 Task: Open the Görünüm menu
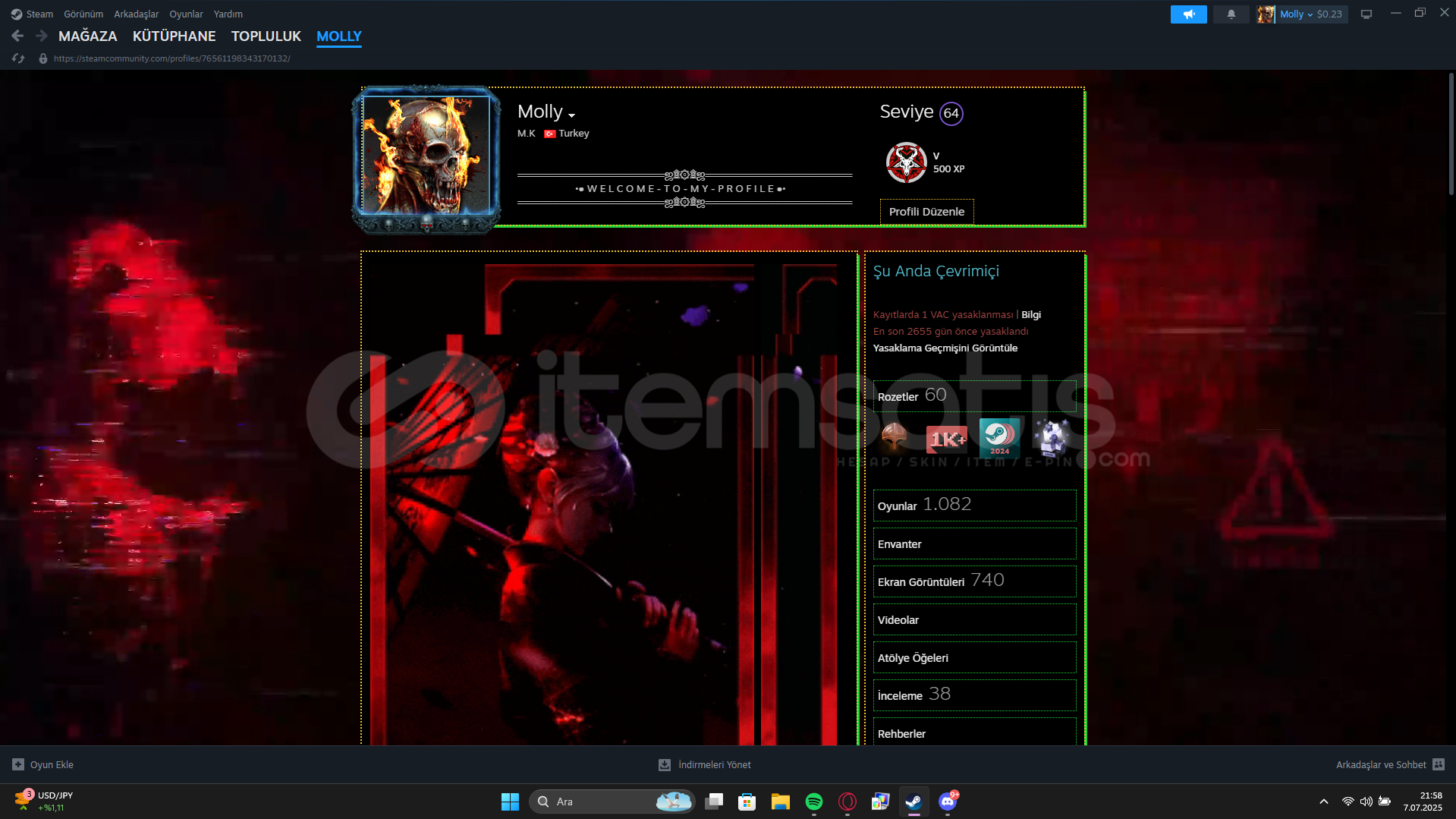click(83, 14)
